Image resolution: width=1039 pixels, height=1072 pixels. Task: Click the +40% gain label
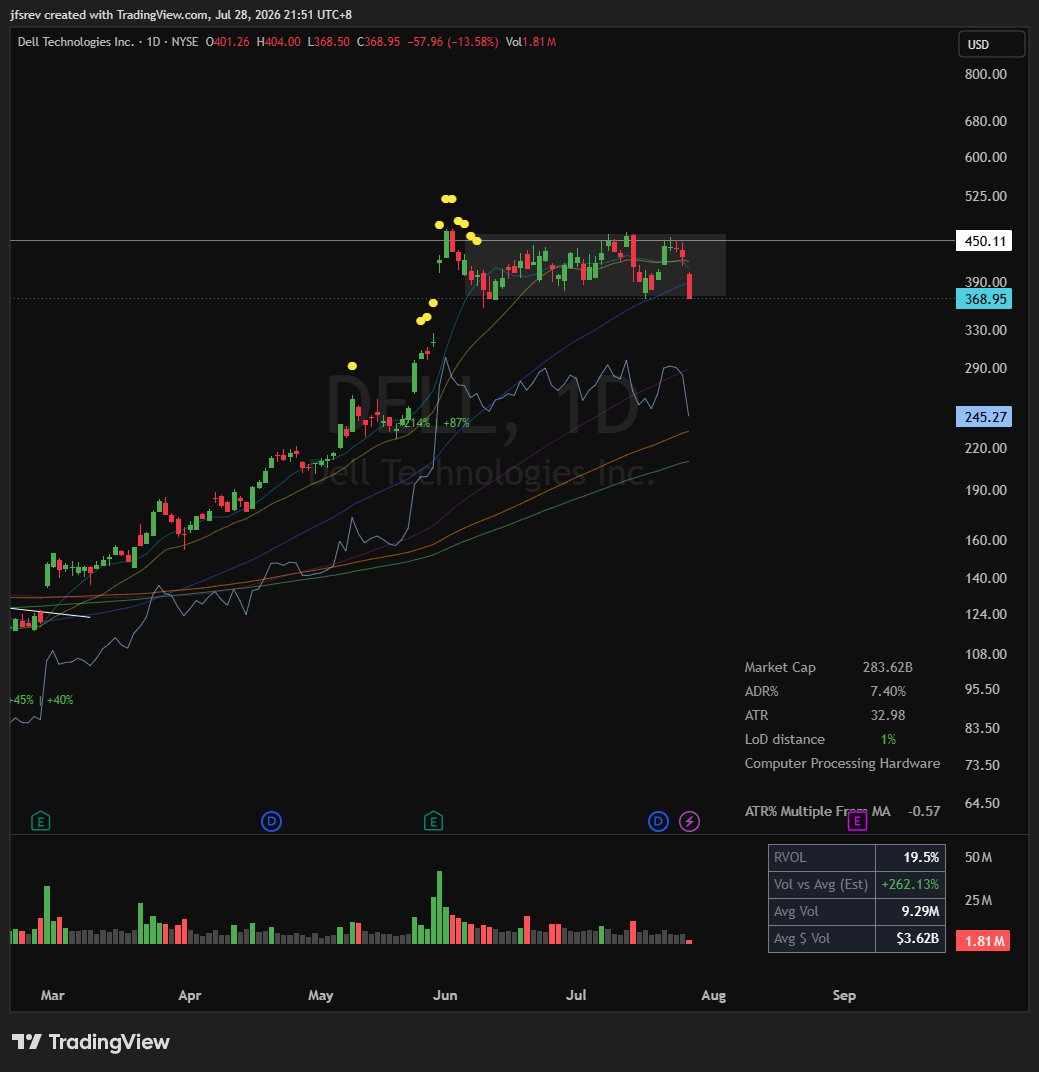tap(59, 700)
